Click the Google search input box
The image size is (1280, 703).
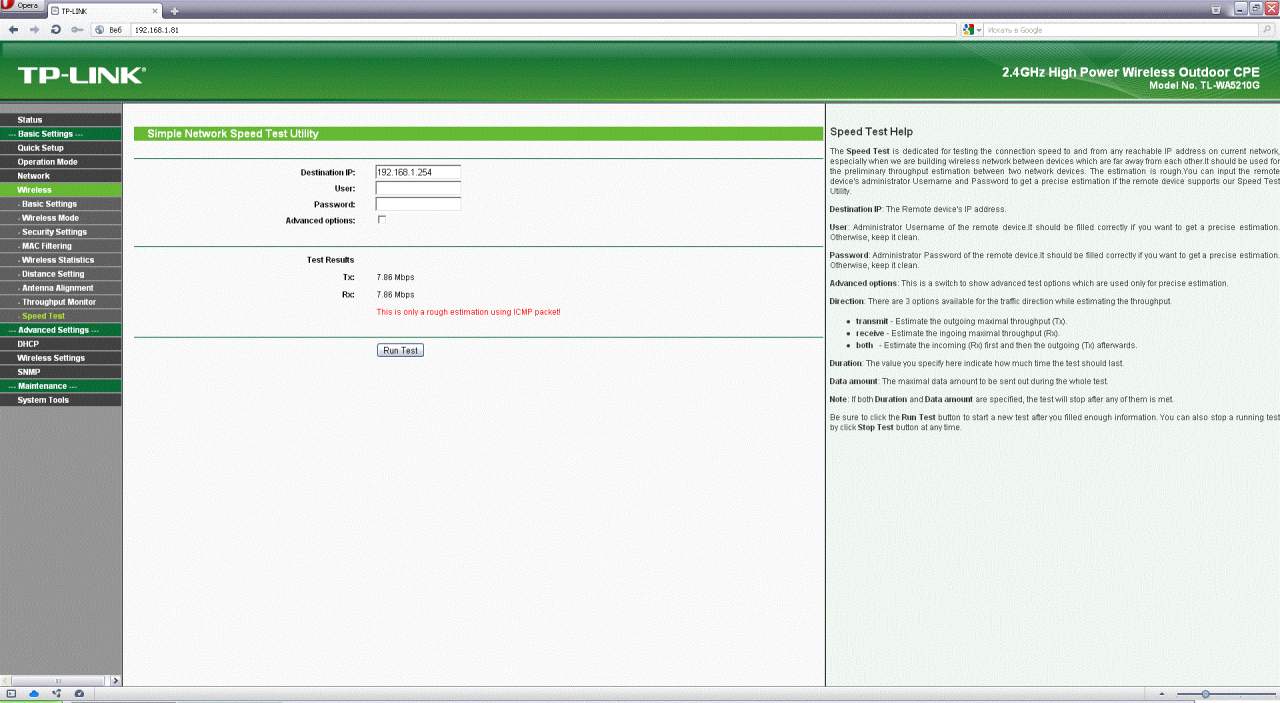tap(1122, 30)
